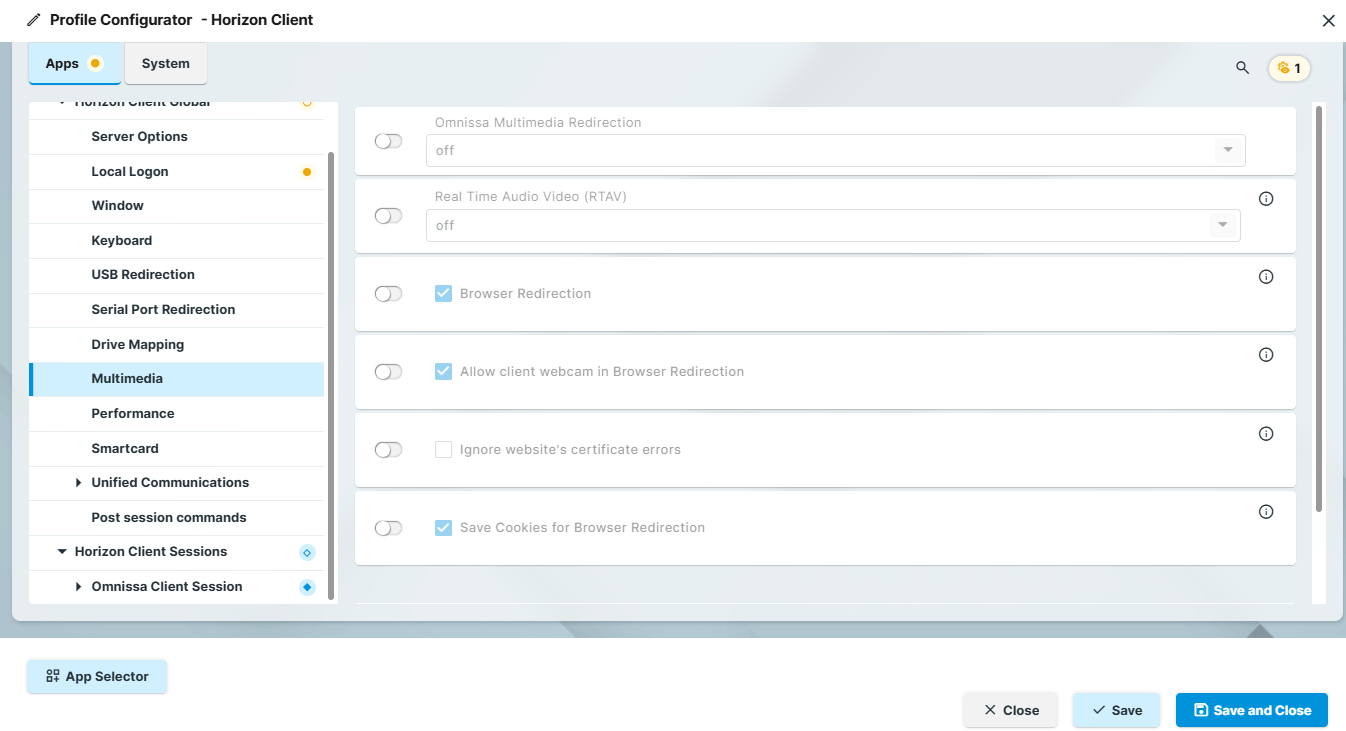
Task: Click info icon for Save Cookies setting
Action: (1266, 511)
